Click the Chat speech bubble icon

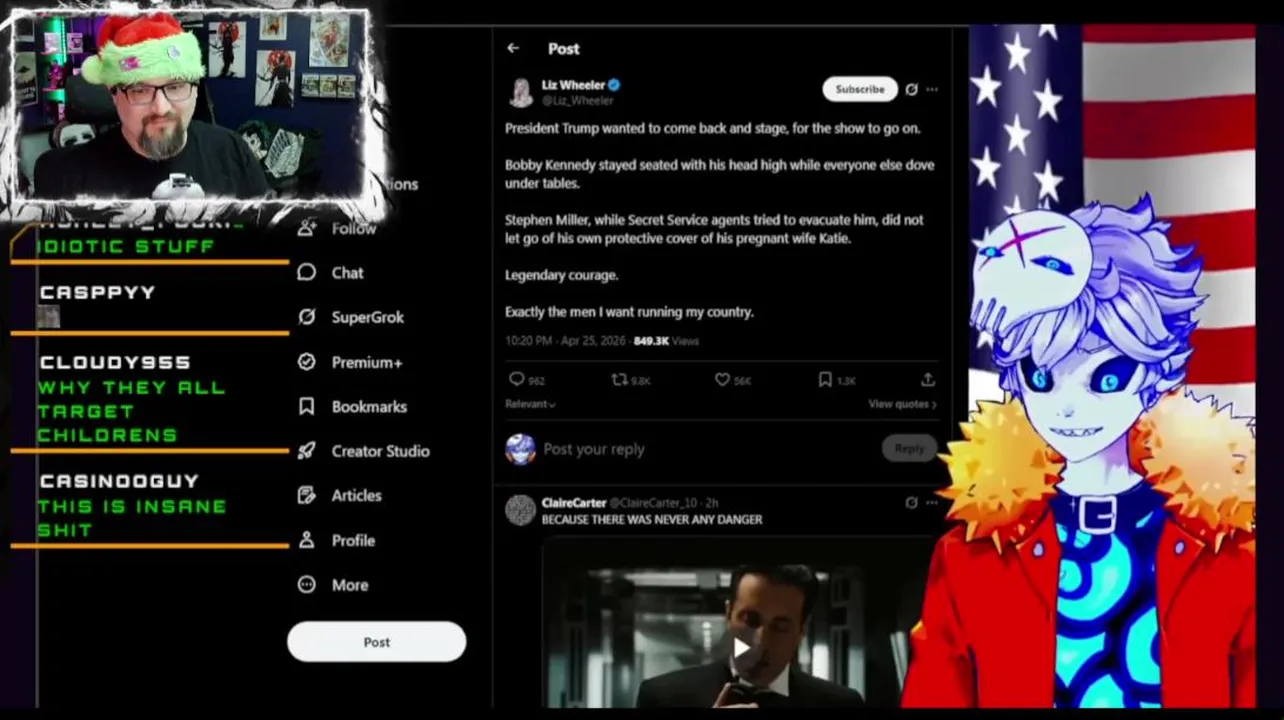click(x=307, y=272)
